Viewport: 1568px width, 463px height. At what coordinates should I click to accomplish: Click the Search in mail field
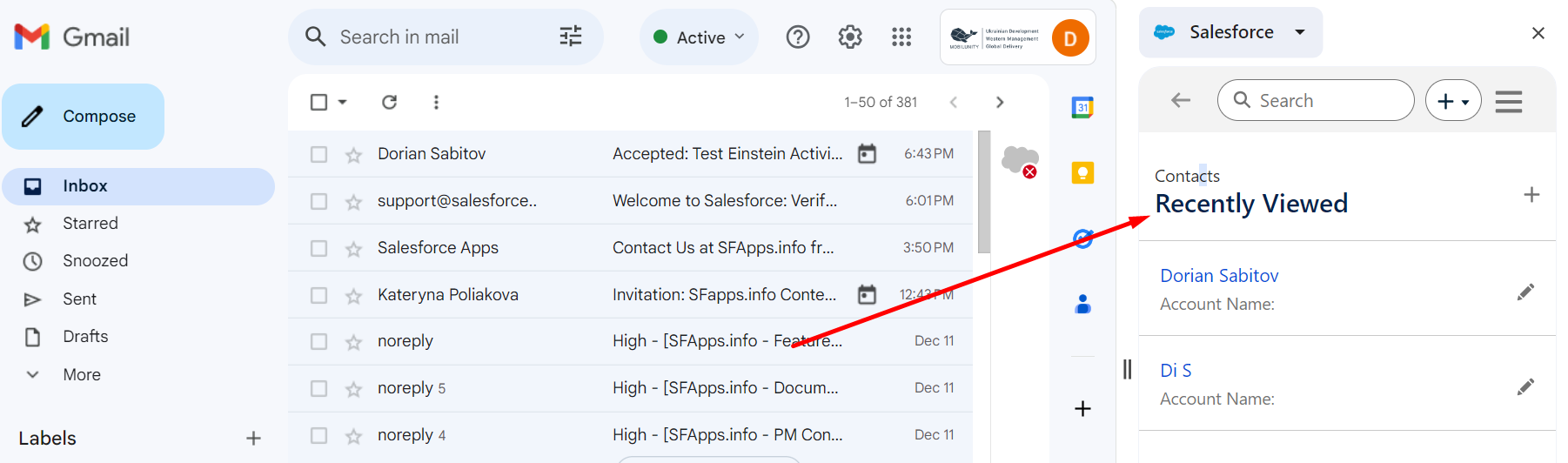[435, 37]
